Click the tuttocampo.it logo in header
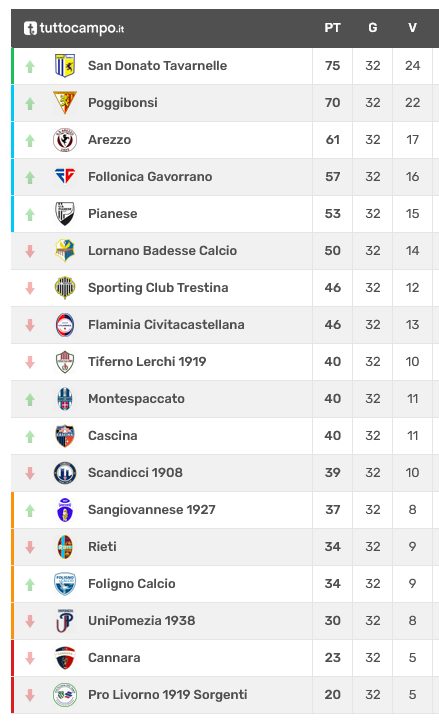Screen dimensions: 439x724 tap(74, 28)
